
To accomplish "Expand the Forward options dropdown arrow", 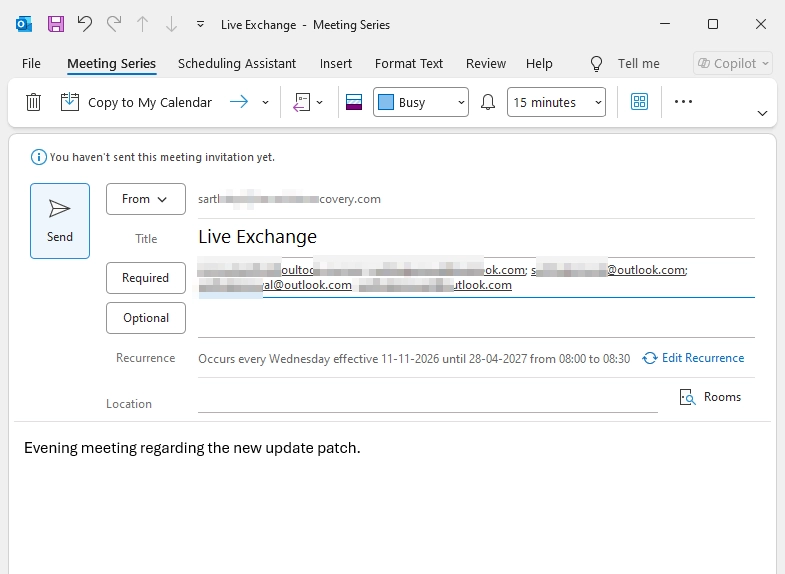I will coord(265,102).
